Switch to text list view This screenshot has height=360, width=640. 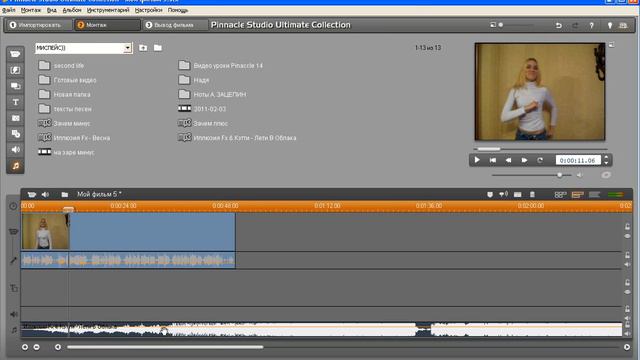(x=594, y=195)
